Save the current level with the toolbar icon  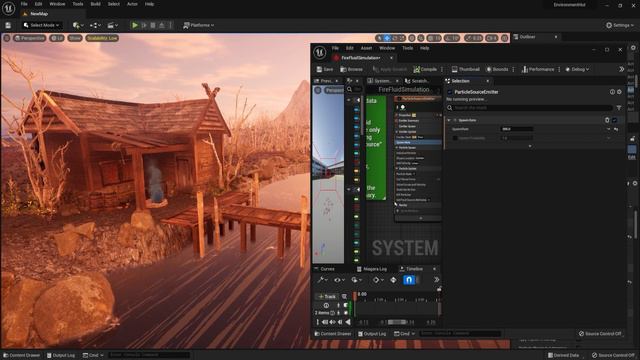tap(8, 25)
